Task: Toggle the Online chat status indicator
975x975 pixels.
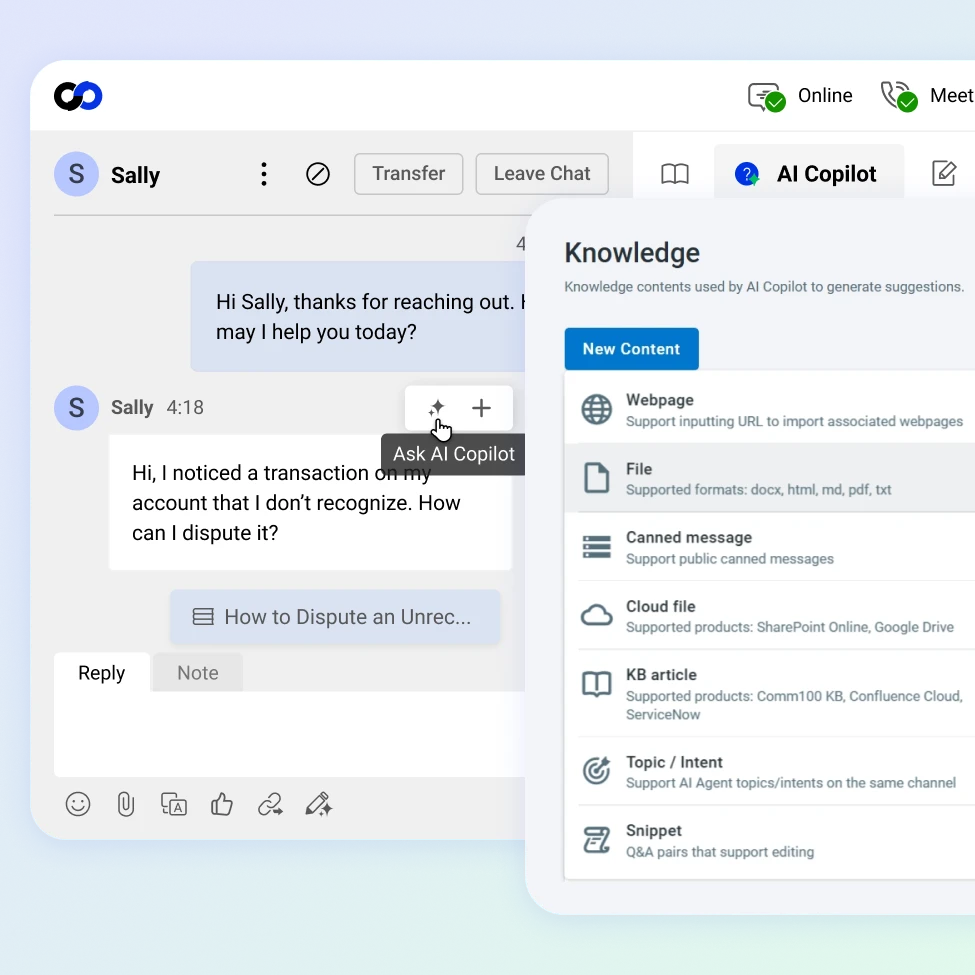Action: pyautogui.click(x=800, y=96)
